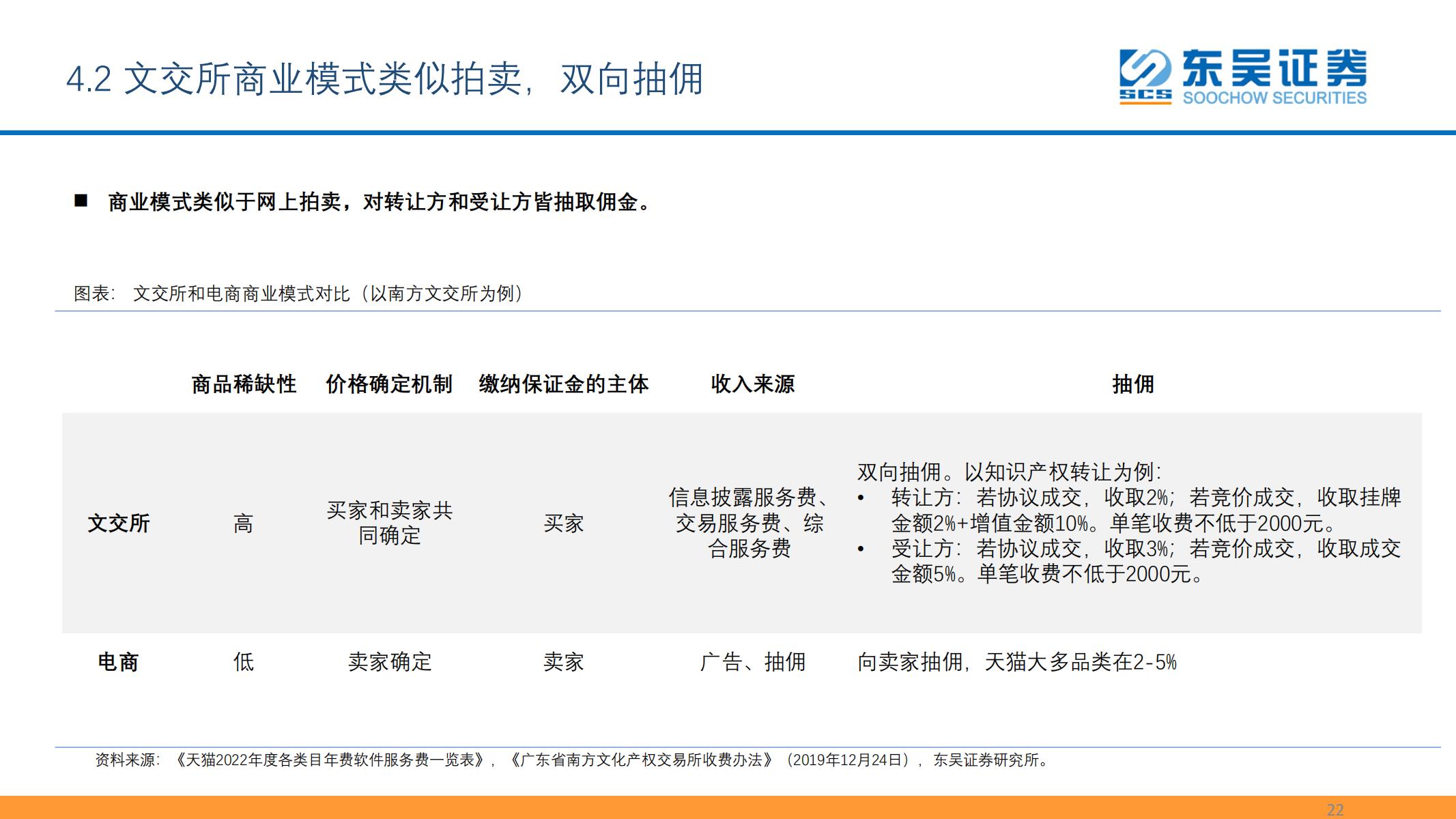This screenshot has width=1456, height=819.
Task: Click the column header '收入来源'
Action: (752, 384)
